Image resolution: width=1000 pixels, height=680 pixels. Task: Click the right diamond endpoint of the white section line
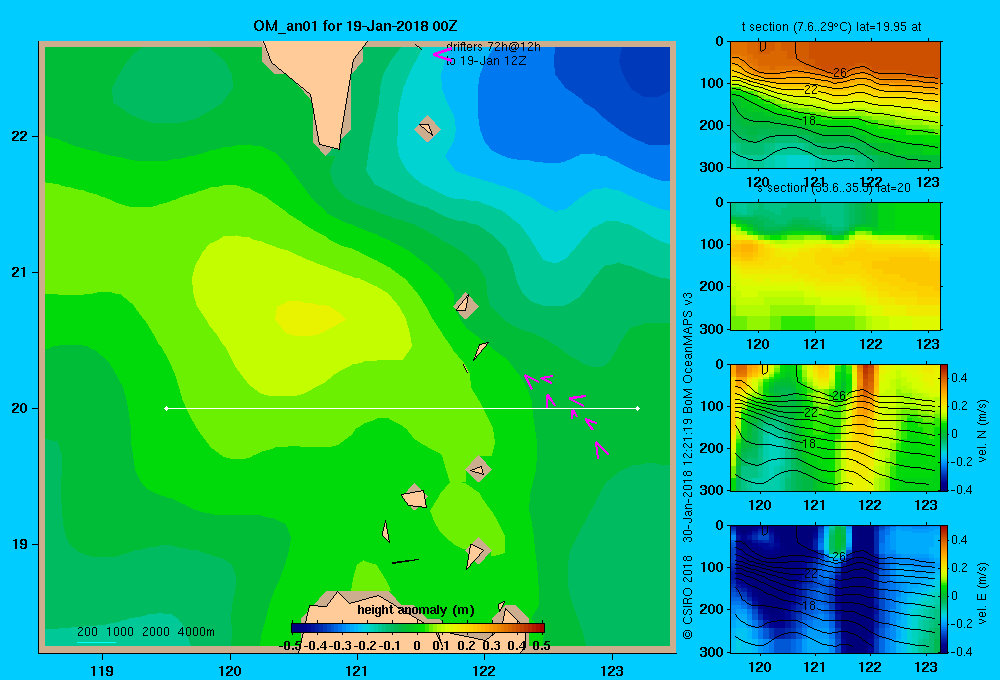[638, 408]
